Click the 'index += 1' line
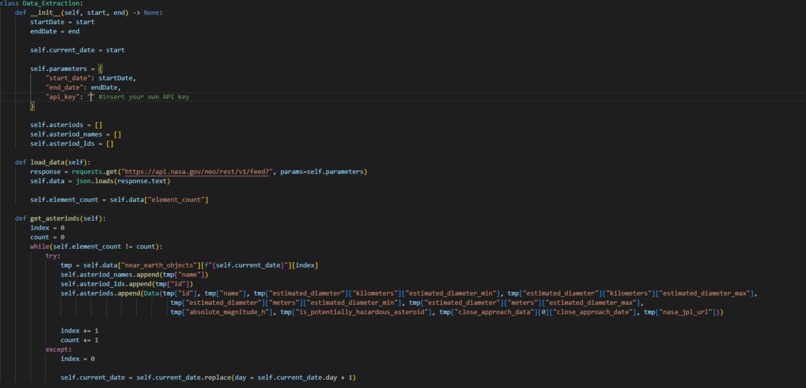The height and width of the screenshot is (388, 806). (x=80, y=331)
